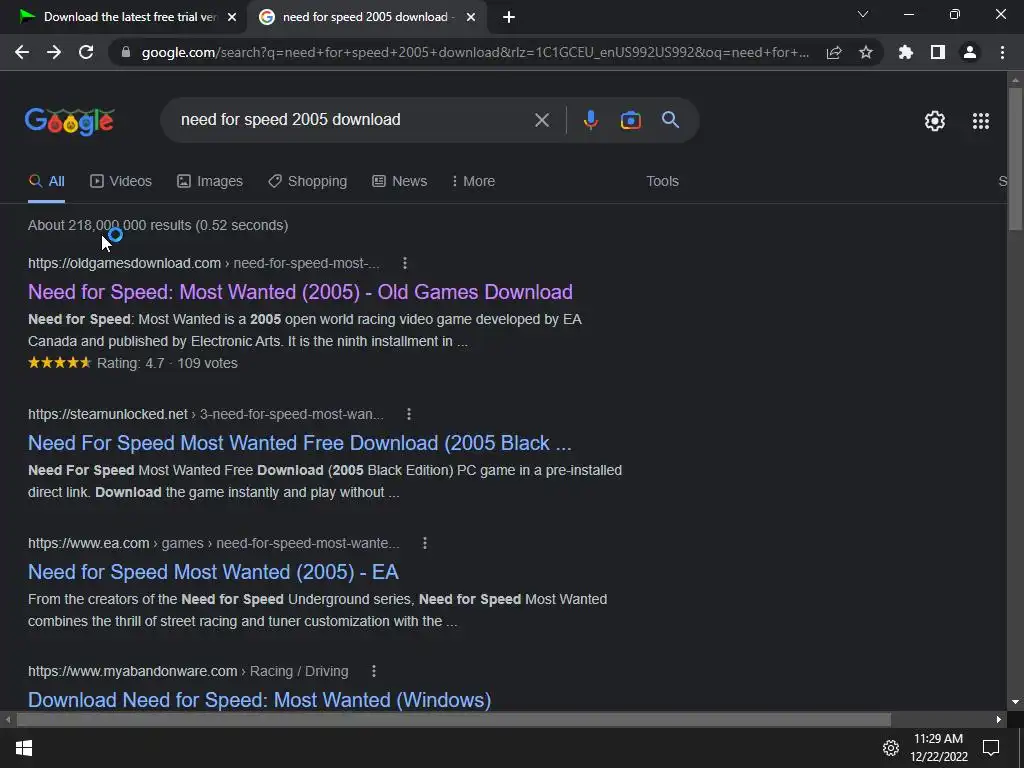Open the Windows notification center

tap(991, 748)
